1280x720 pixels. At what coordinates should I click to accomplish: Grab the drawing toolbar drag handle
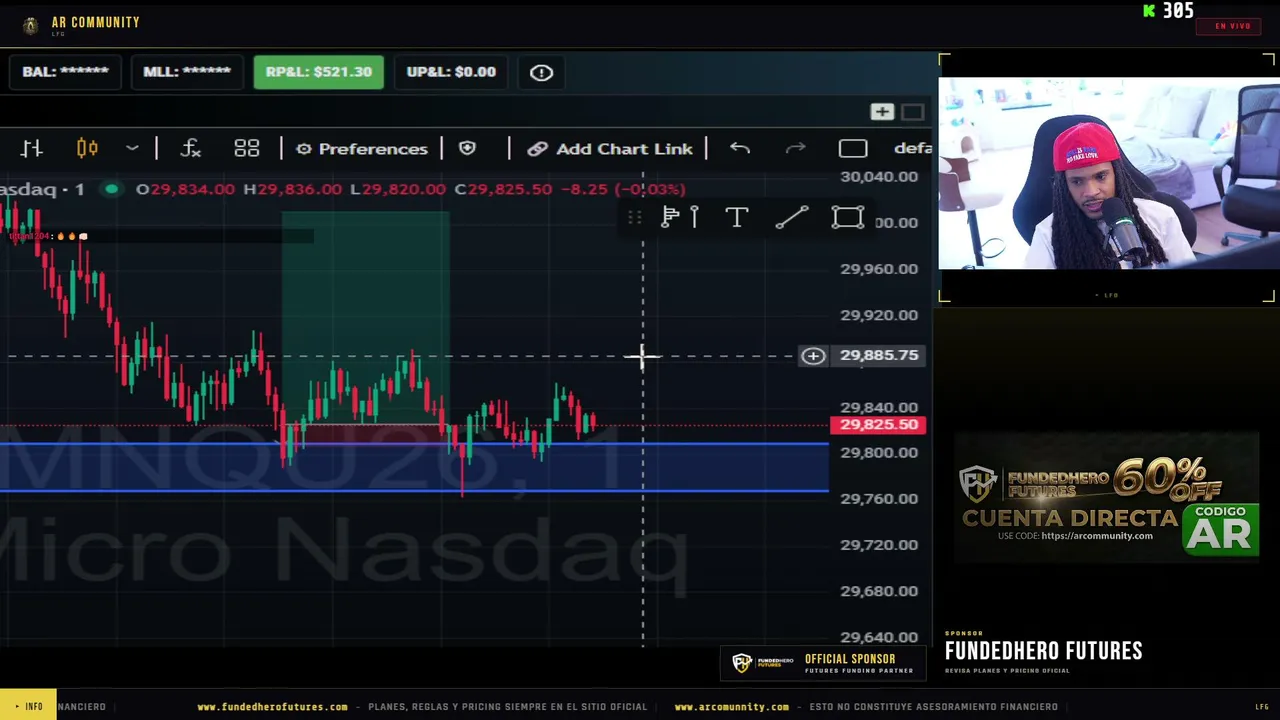click(x=635, y=218)
